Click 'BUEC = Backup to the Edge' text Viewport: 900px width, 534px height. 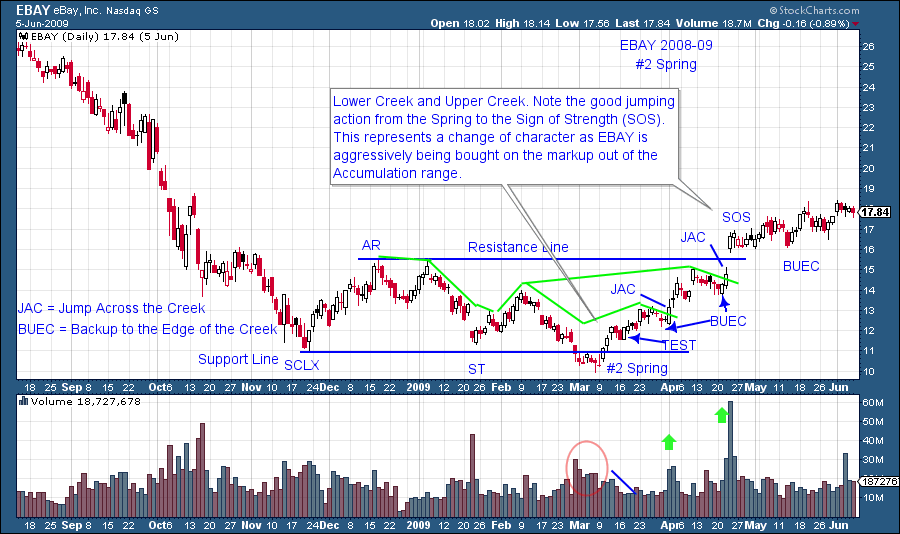(148, 329)
